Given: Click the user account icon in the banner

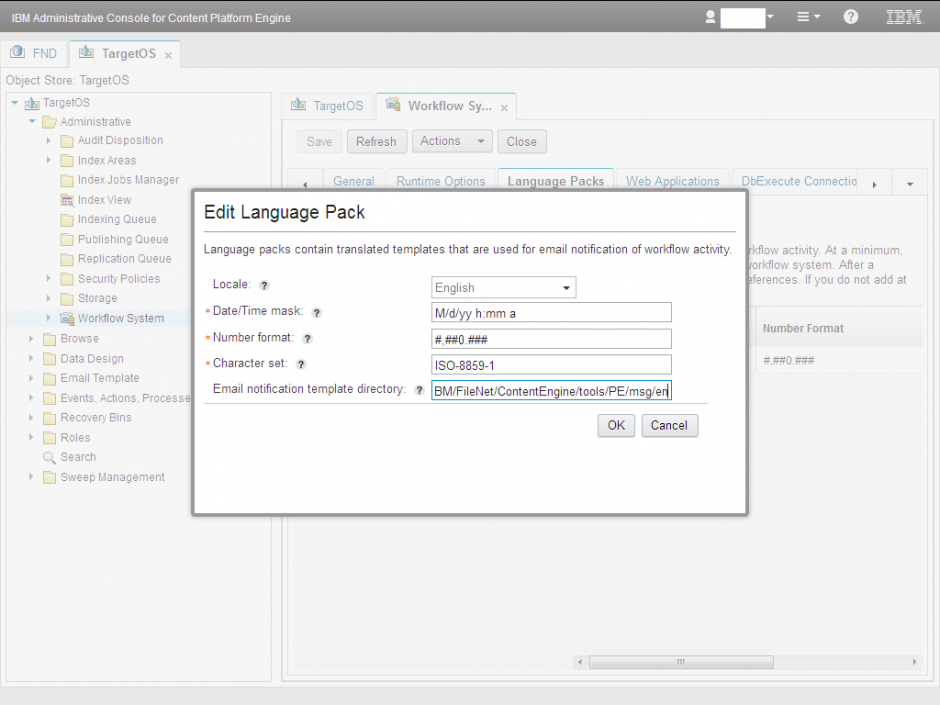Looking at the screenshot, I should click(710, 17).
